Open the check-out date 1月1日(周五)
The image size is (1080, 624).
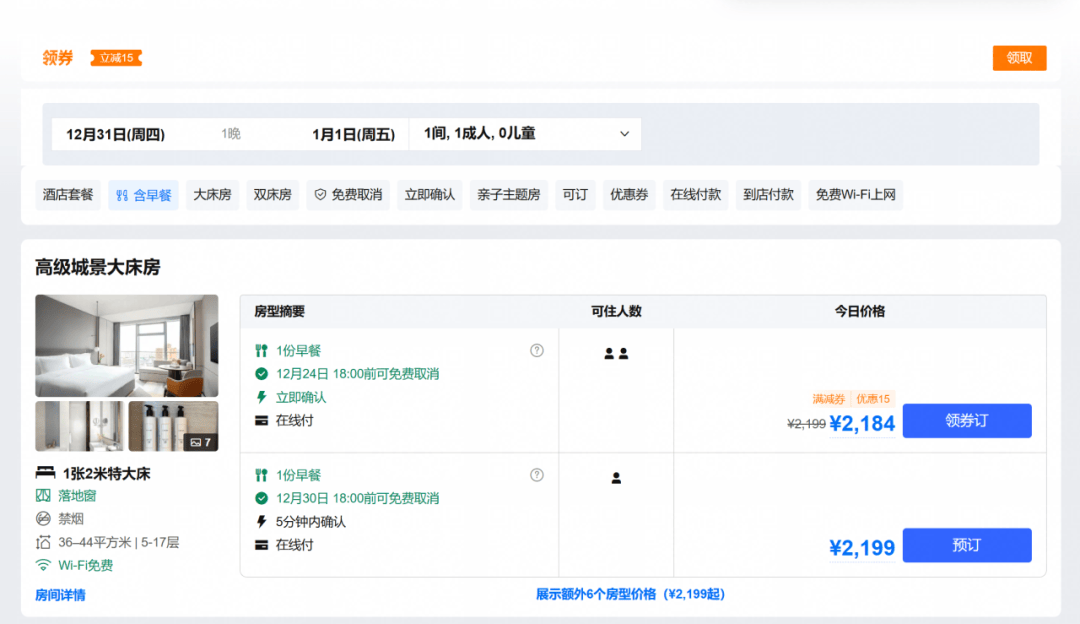(353, 134)
